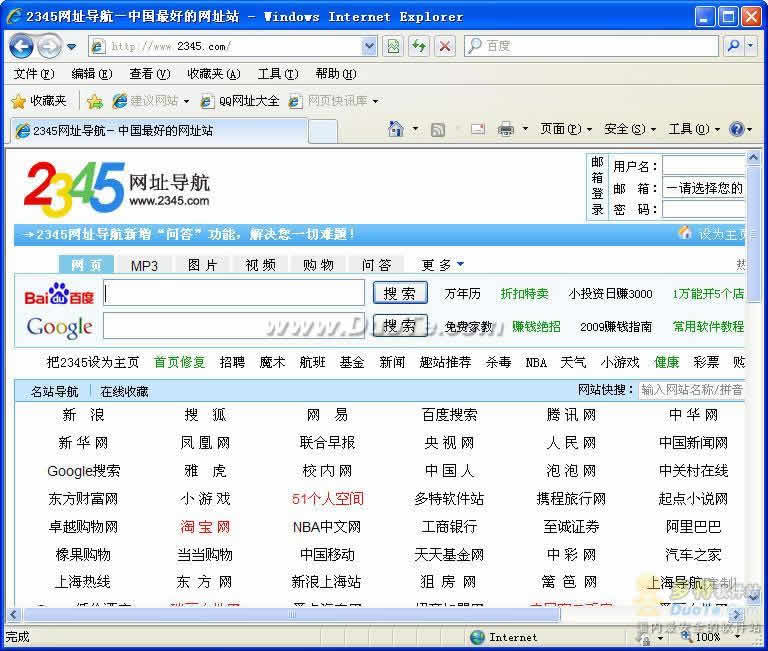Click the RSS feeds icon in the command bar
Screen dimensions: 768x651
437,129
